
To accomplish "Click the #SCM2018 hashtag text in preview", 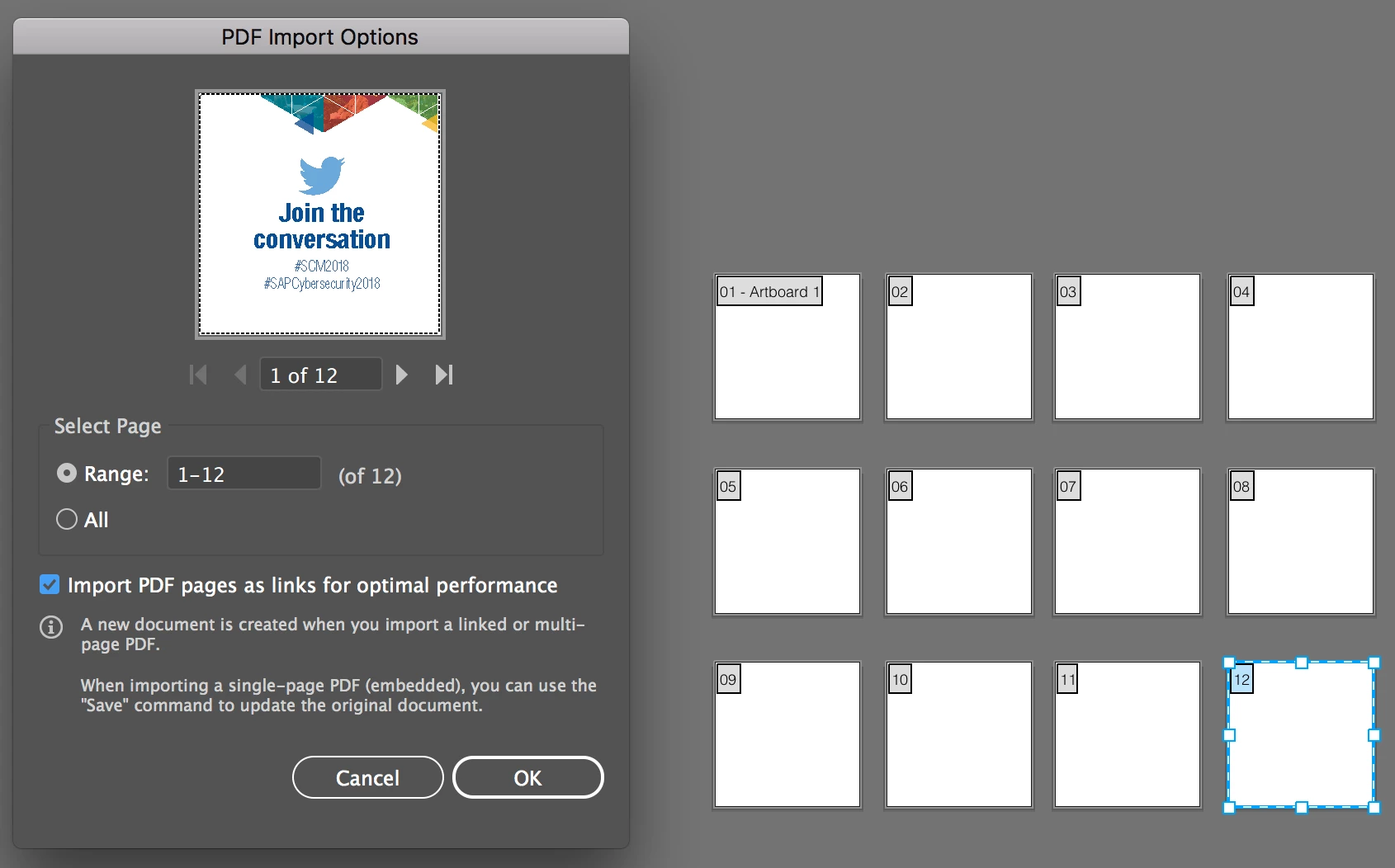I will (x=322, y=266).
